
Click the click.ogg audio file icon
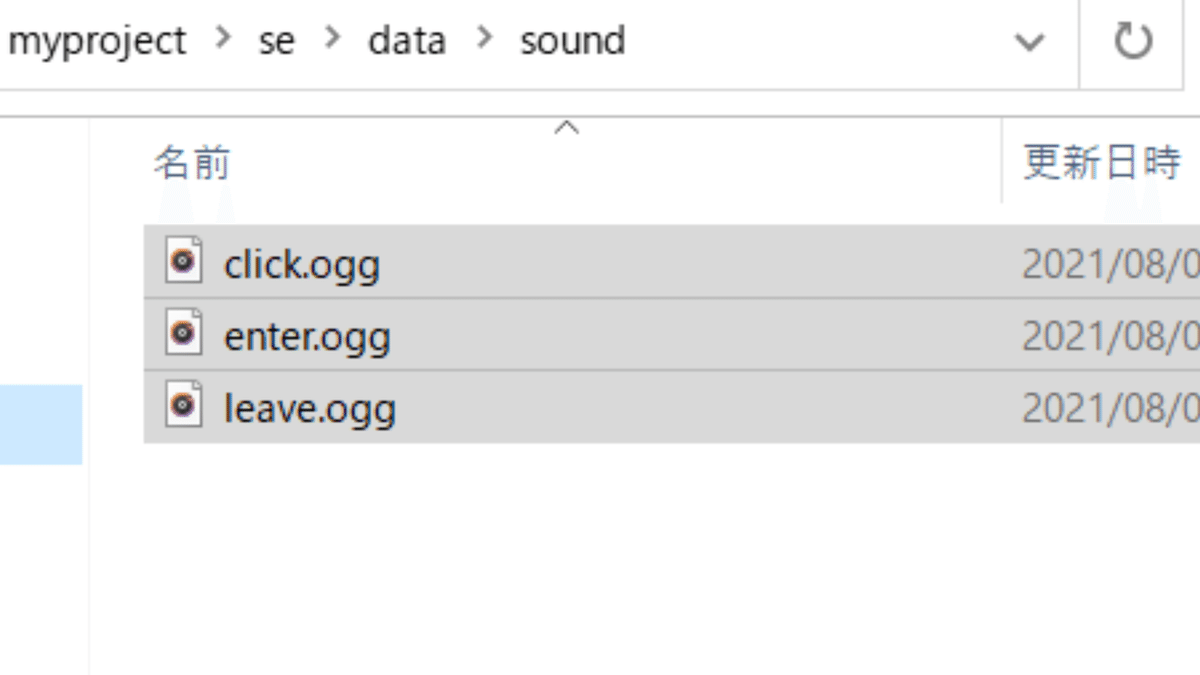[183, 261]
